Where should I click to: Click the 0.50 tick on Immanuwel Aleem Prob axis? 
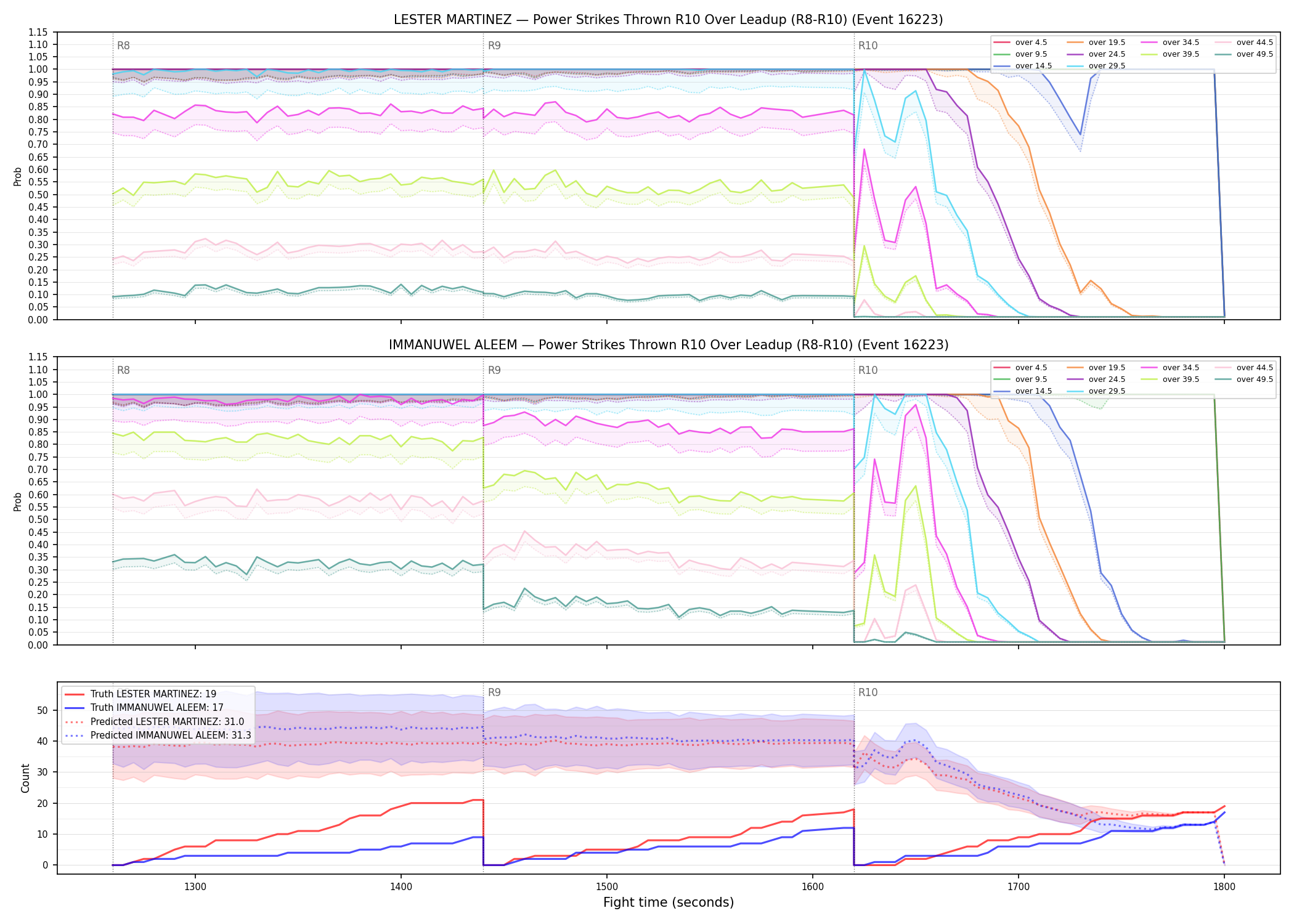[38, 519]
